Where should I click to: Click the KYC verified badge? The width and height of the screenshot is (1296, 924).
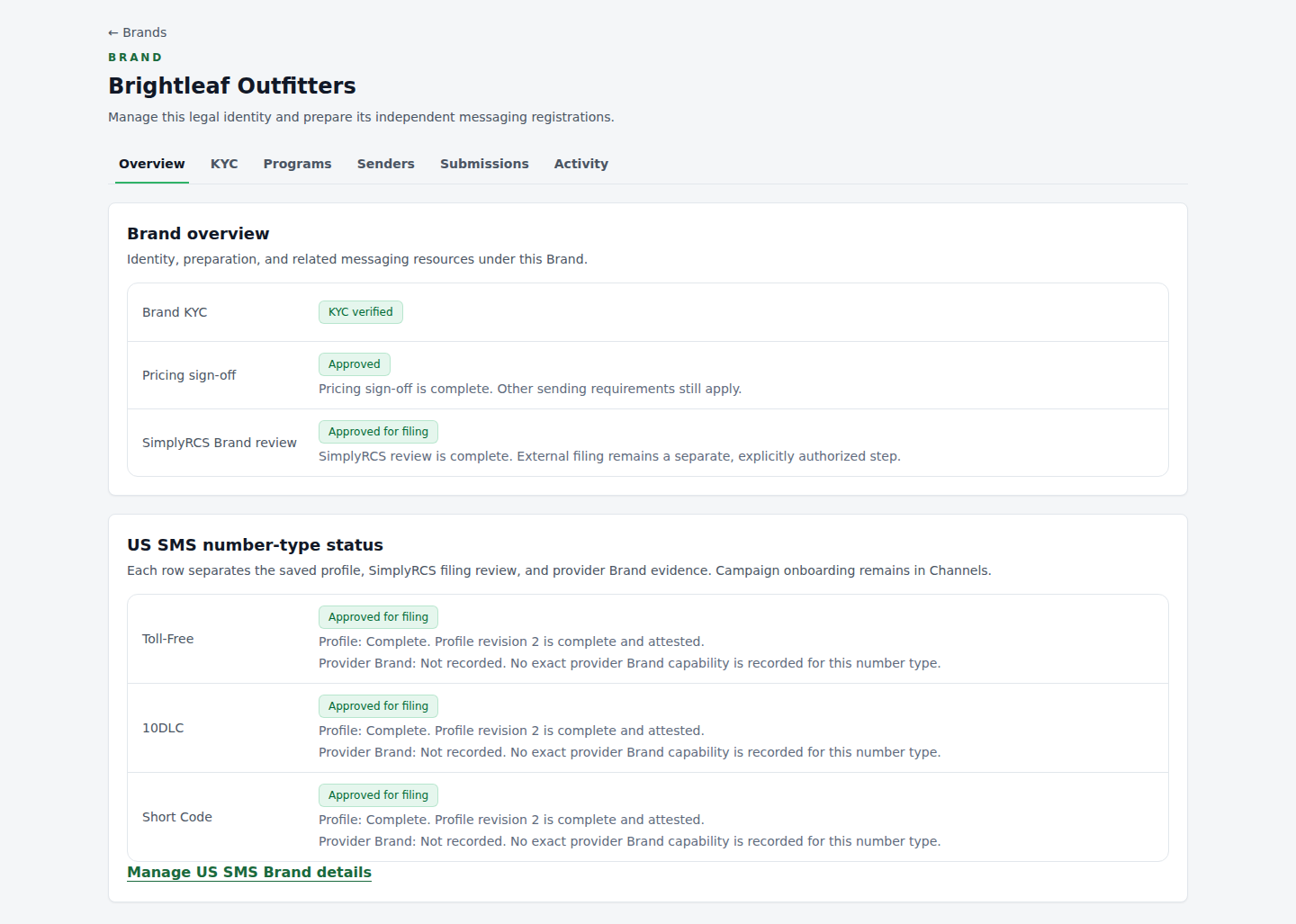(360, 312)
